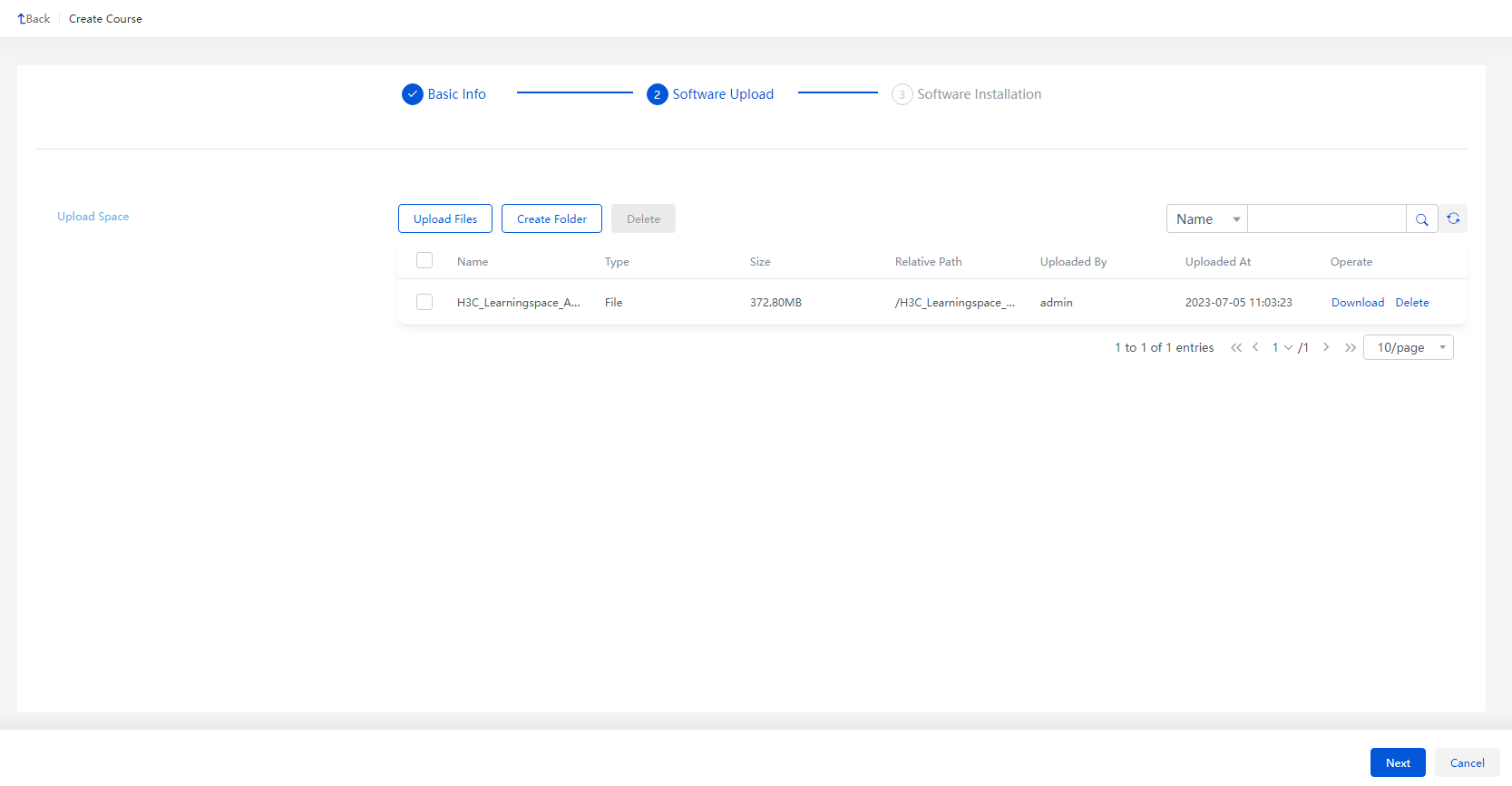Click the Upload Files button
The height and width of the screenshot is (786, 1512).
(445, 218)
